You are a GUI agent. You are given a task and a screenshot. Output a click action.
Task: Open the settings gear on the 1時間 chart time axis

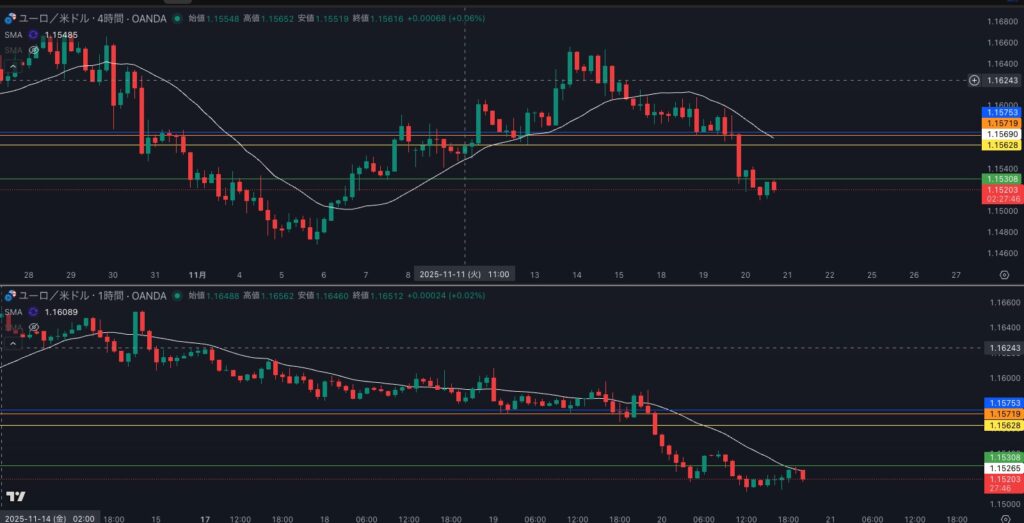(x=1003, y=519)
